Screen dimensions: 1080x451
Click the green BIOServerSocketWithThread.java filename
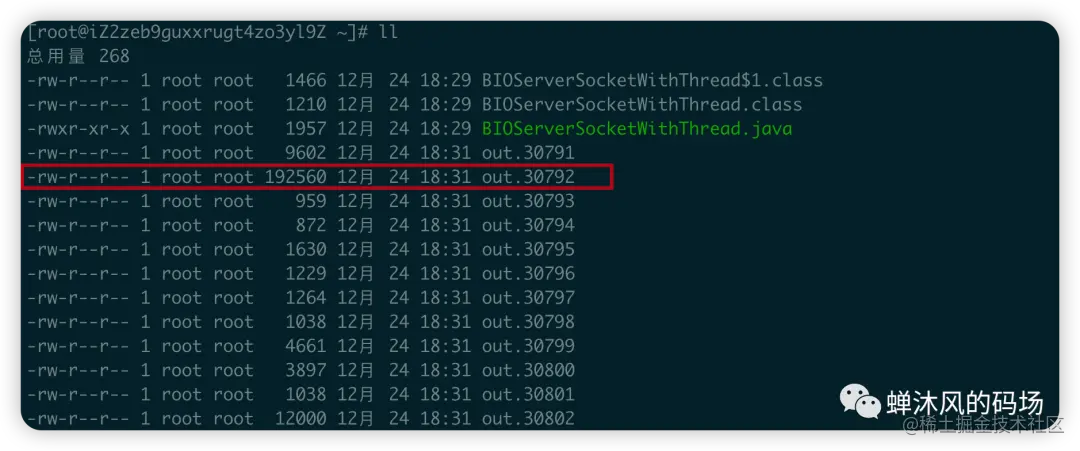click(637, 129)
